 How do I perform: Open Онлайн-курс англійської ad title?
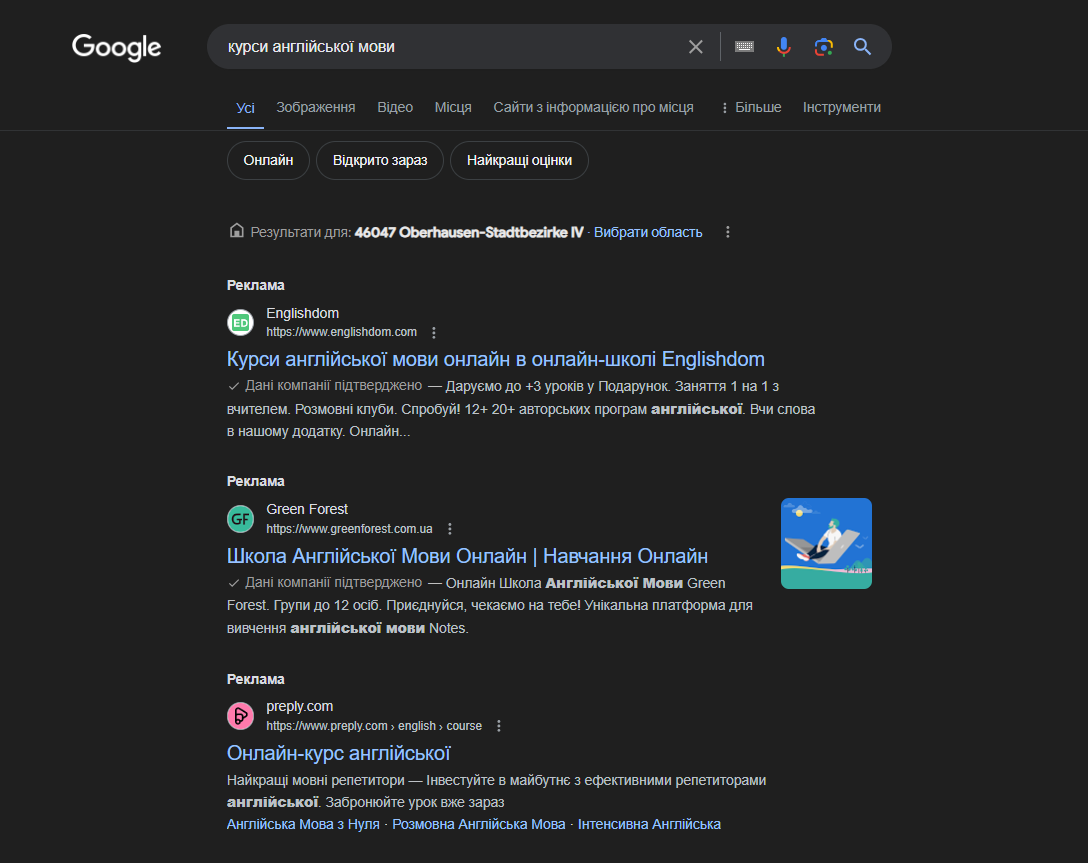click(x=339, y=753)
